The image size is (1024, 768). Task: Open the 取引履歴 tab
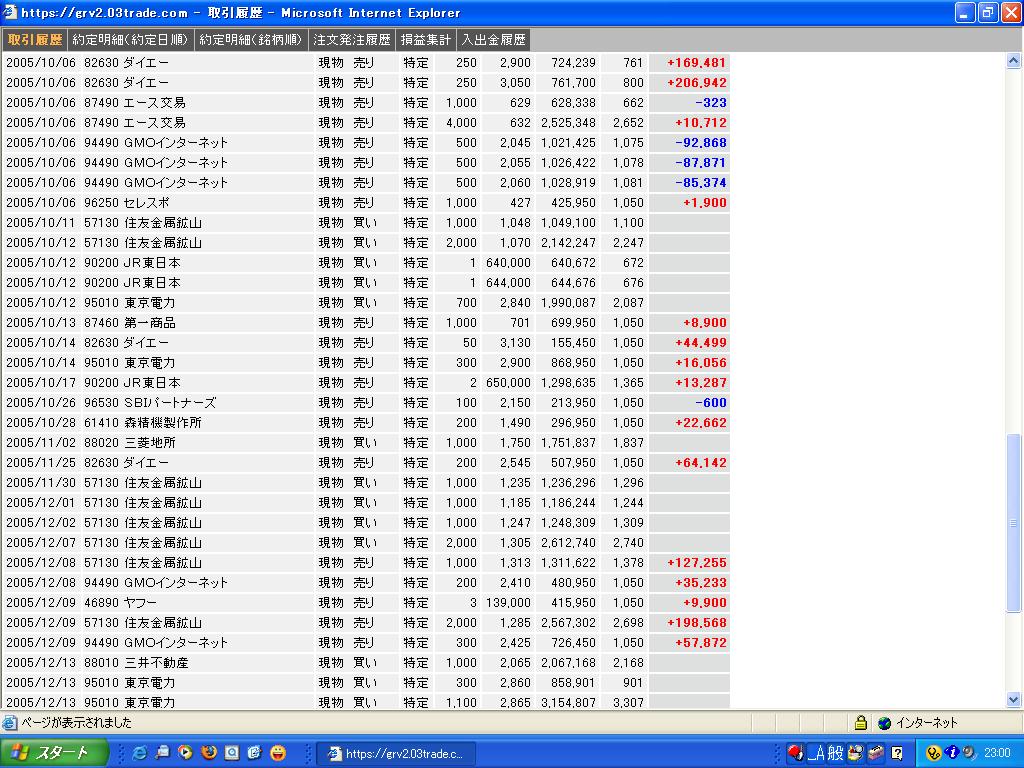[x=35, y=40]
